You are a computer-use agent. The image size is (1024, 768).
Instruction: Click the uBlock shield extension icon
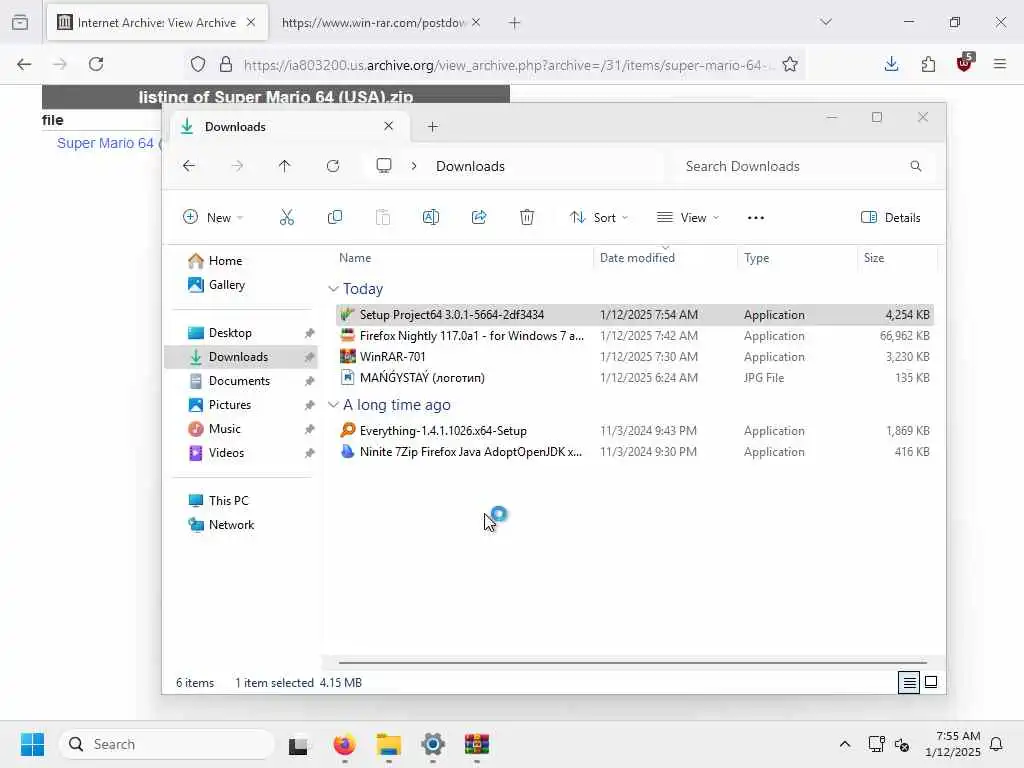(964, 63)
